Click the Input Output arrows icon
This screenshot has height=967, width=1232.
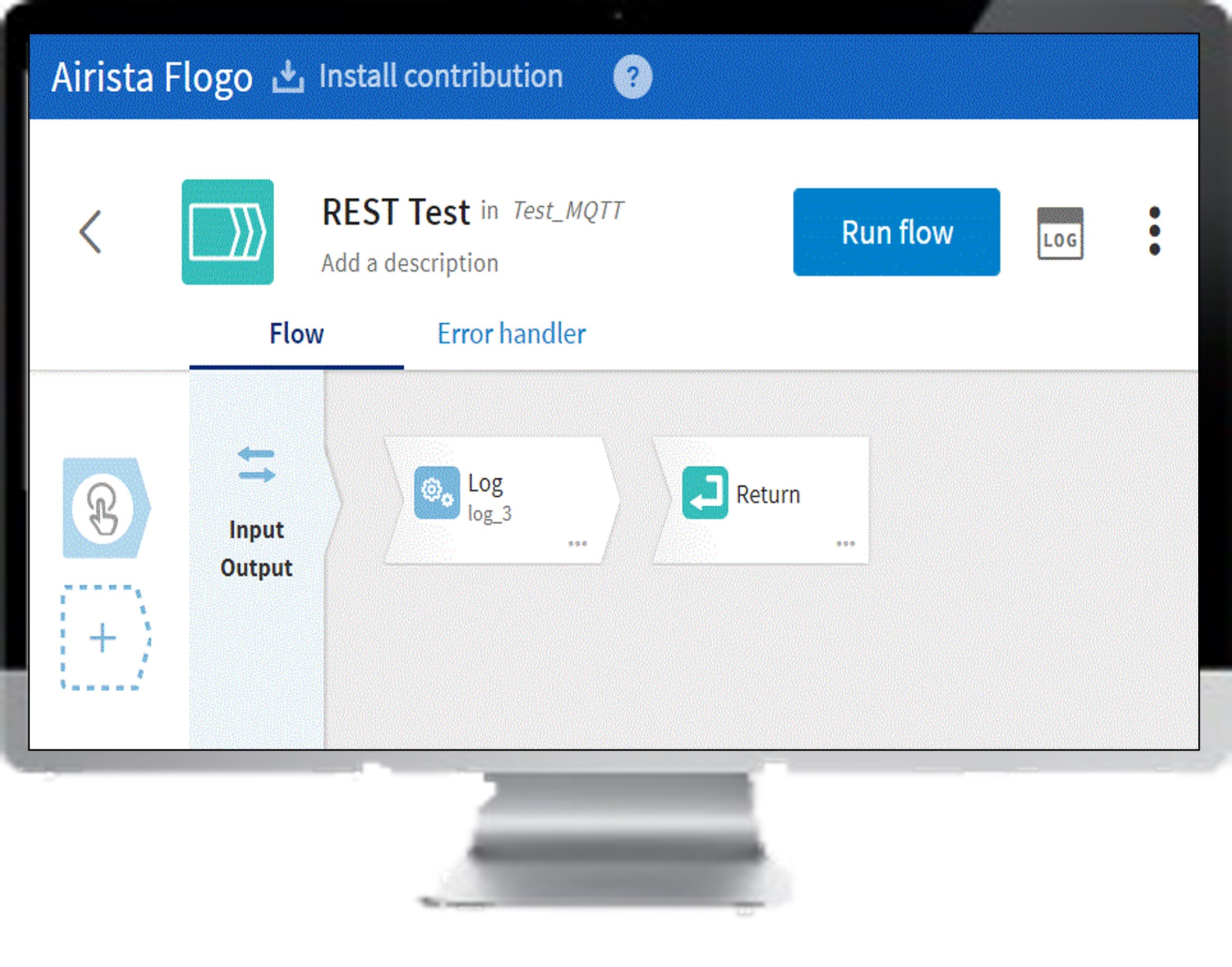256,465
